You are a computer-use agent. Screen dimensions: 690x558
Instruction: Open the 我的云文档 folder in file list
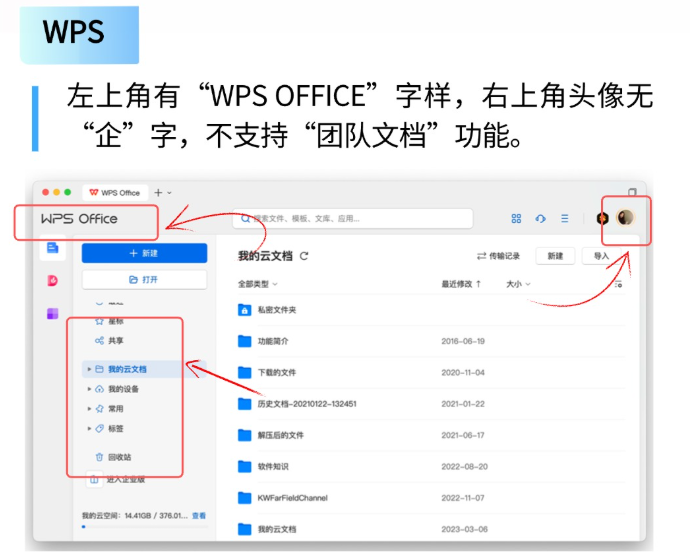click(277, 529)
